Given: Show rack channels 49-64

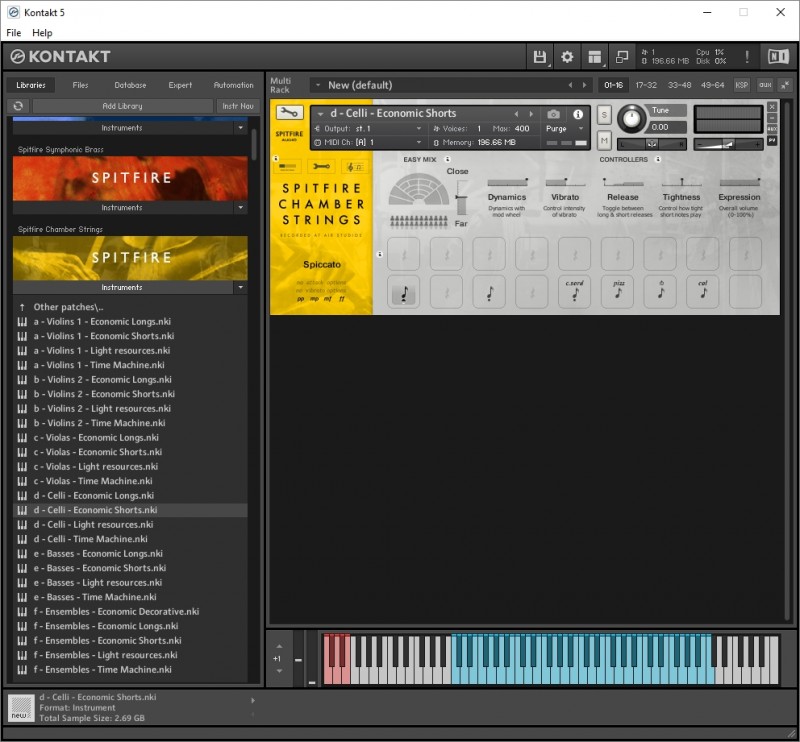Looking at the screenshot, I should 713,85.
